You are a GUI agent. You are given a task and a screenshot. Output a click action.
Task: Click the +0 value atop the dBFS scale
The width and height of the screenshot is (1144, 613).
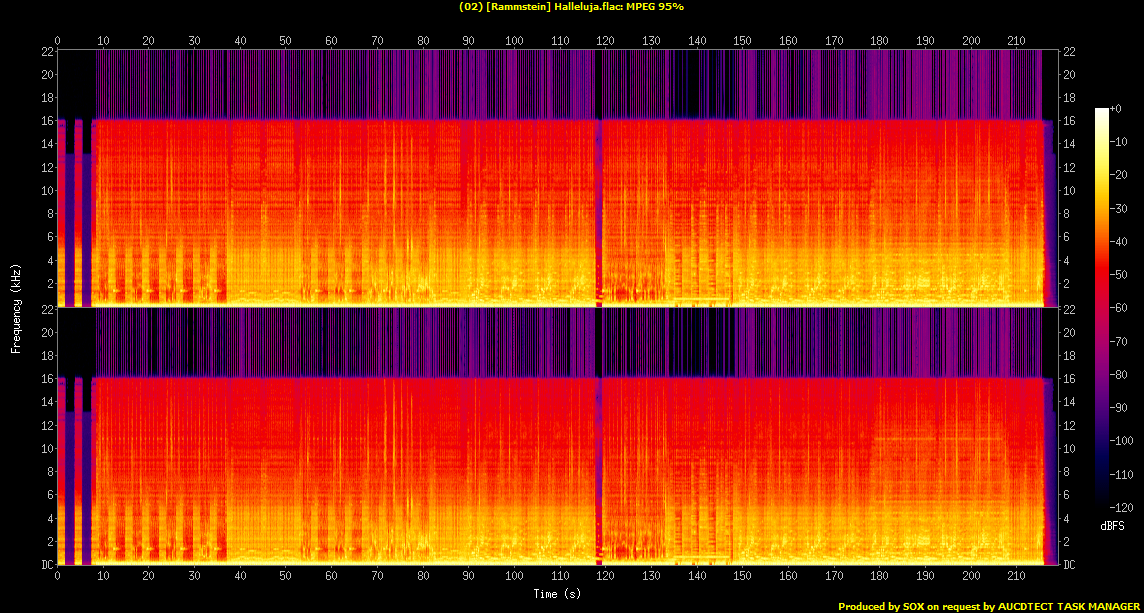click(1117, 108)
